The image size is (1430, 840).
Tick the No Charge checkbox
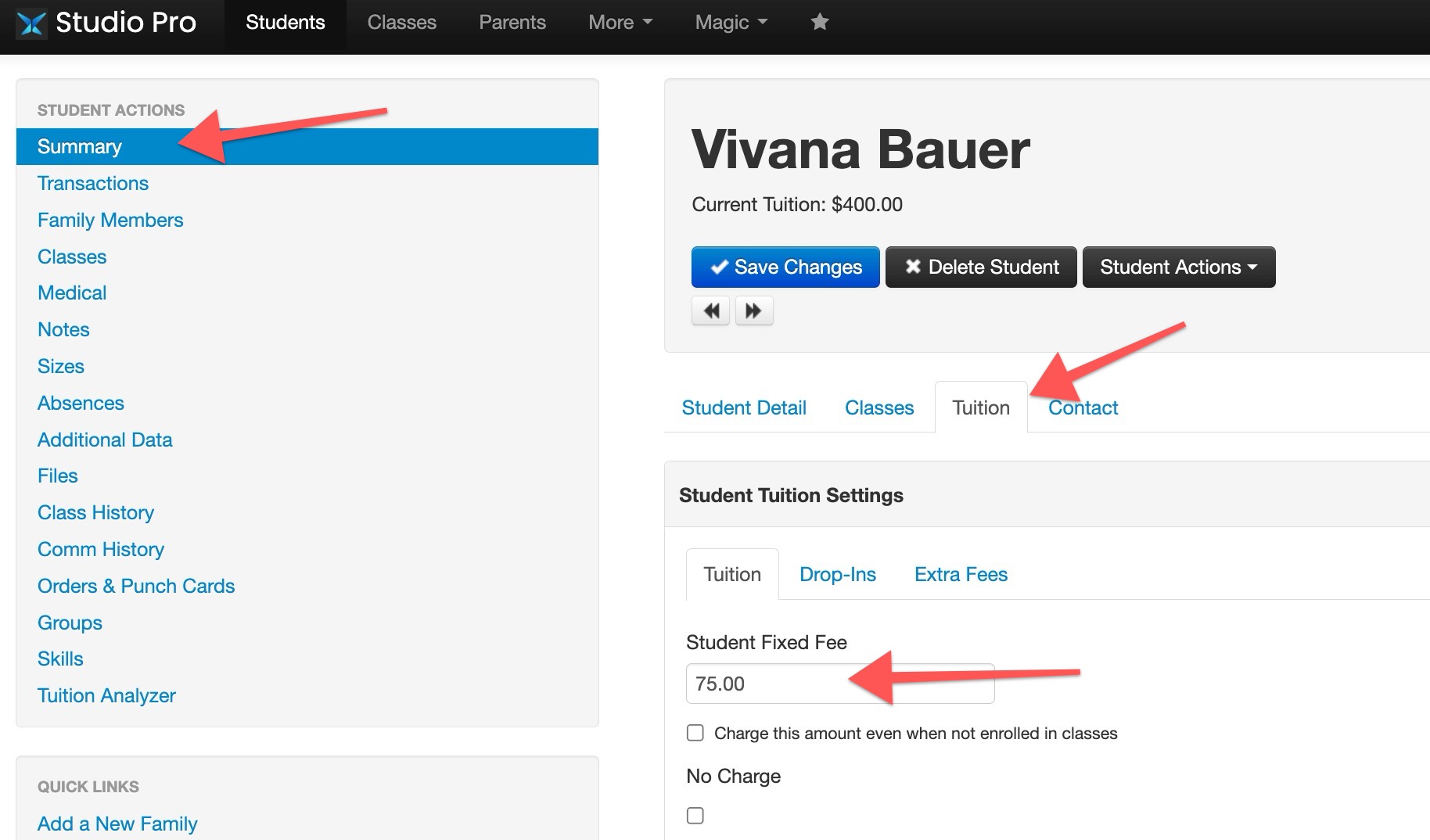[695, 815]
